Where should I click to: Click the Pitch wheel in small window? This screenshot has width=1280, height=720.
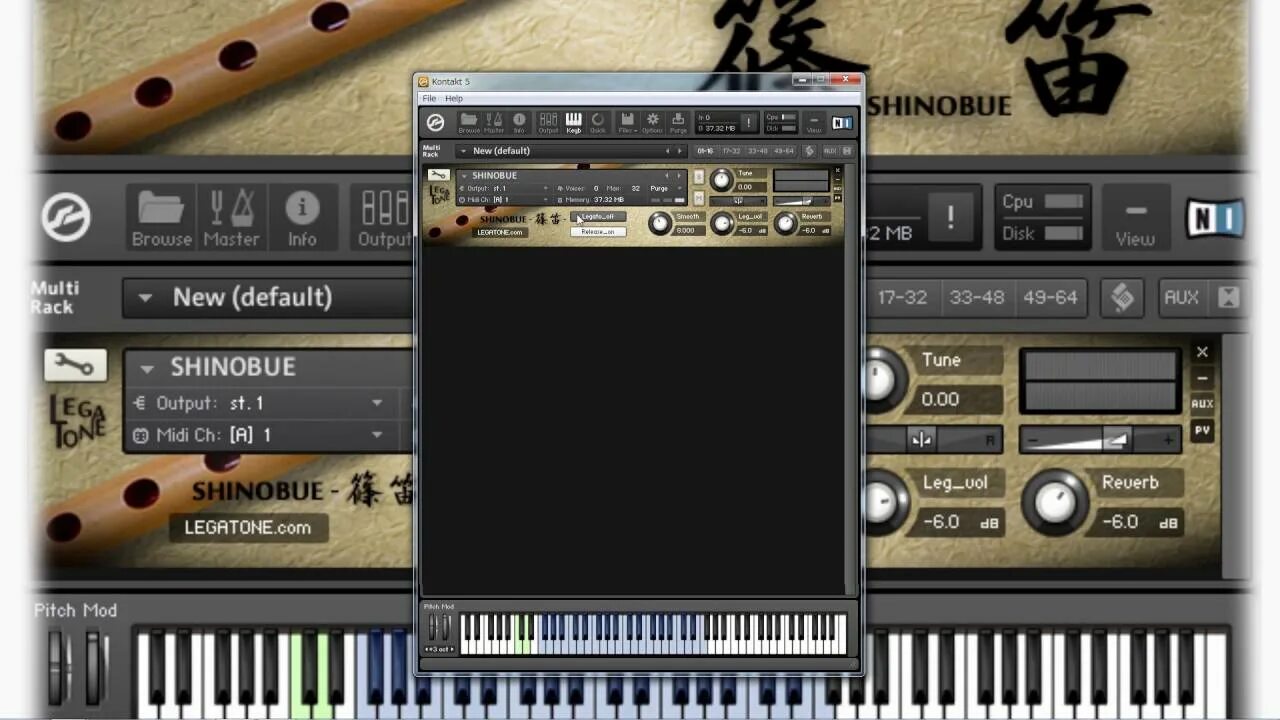[x=433, y=627]
